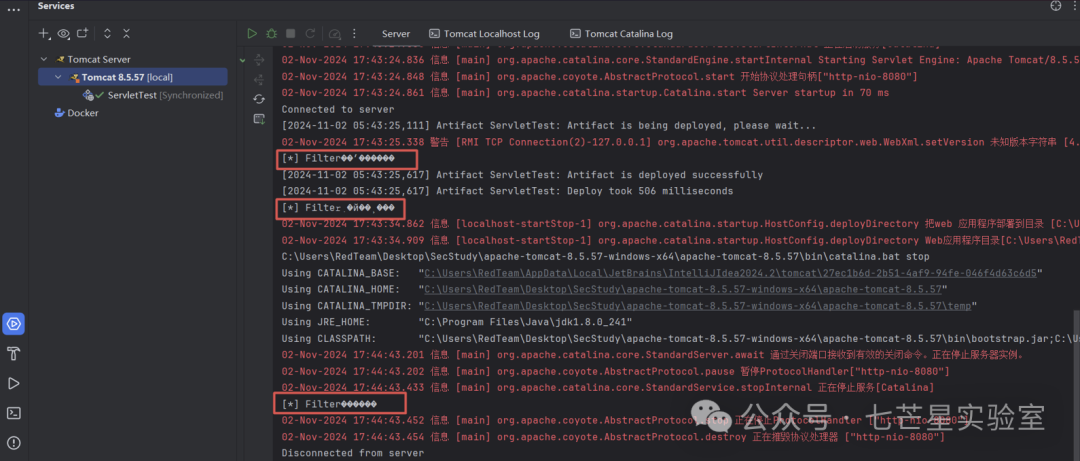This screenshot has width=1080, height=461.
Task: Click the Update application refresh icon
Action: pos(259,99)
